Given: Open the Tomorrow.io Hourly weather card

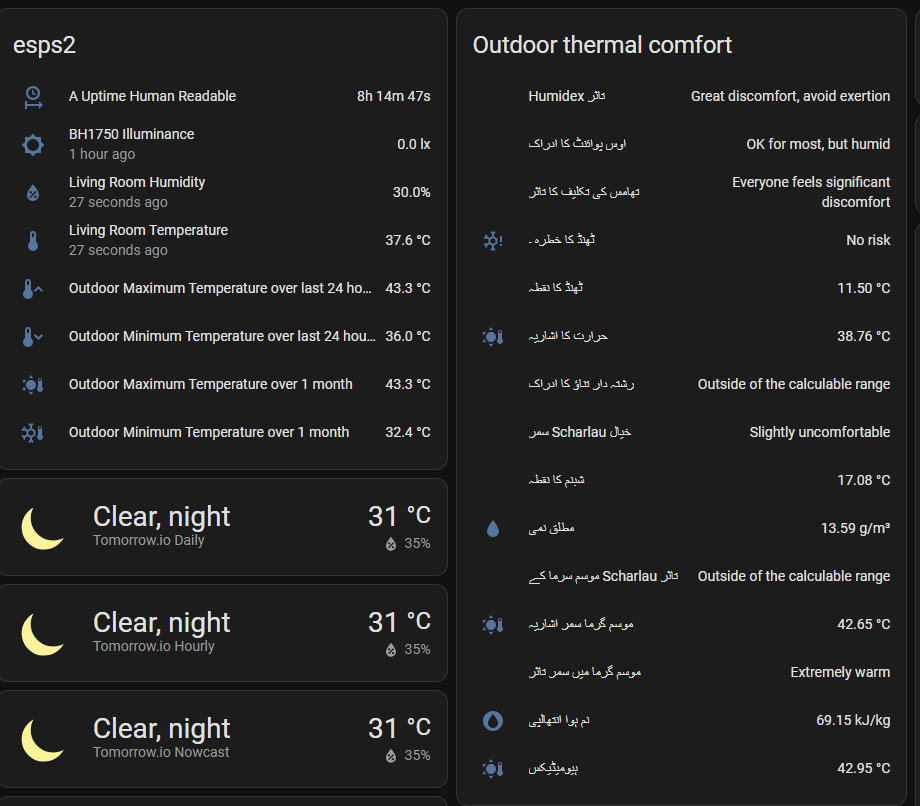Looking at the screenshot, I should click(223, 633).
